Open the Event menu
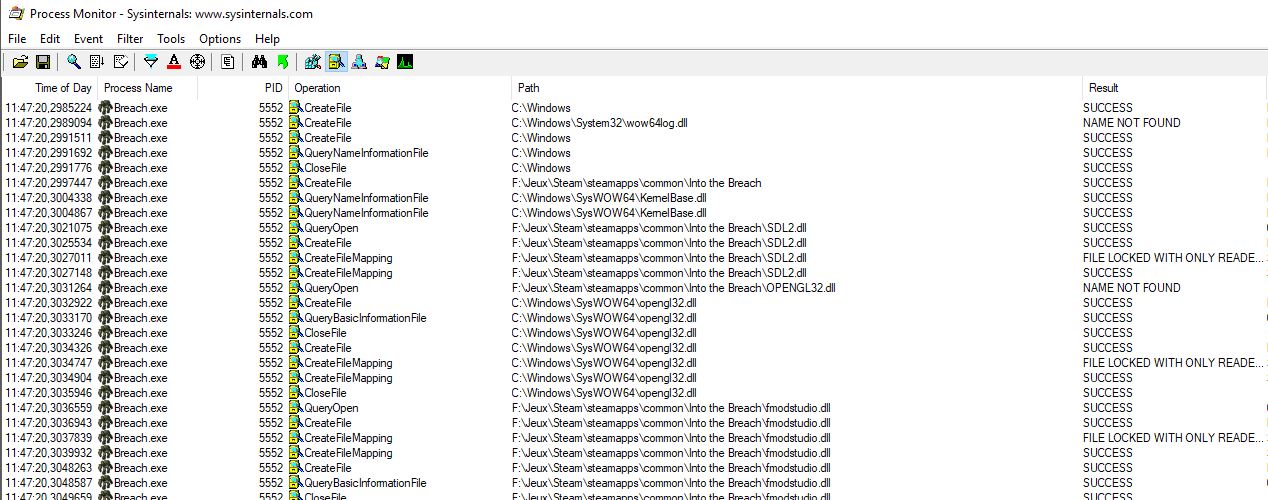This screenshot has width=1268, height=500. (88, 39)
